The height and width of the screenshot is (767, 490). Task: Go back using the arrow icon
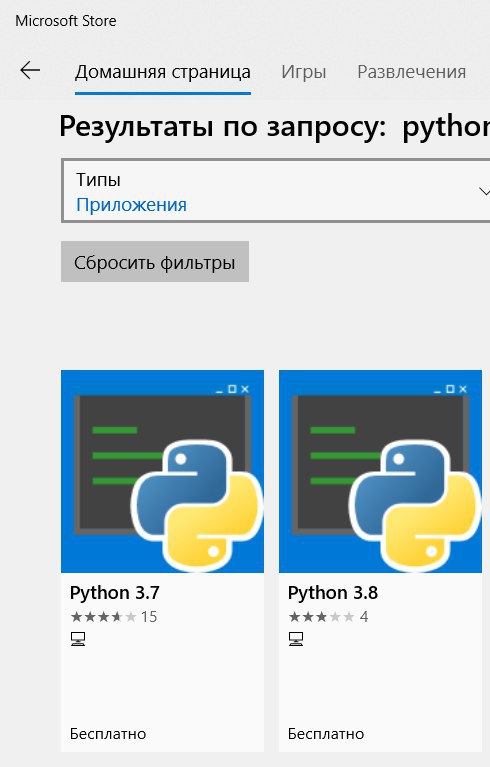(x=30, y=71)
